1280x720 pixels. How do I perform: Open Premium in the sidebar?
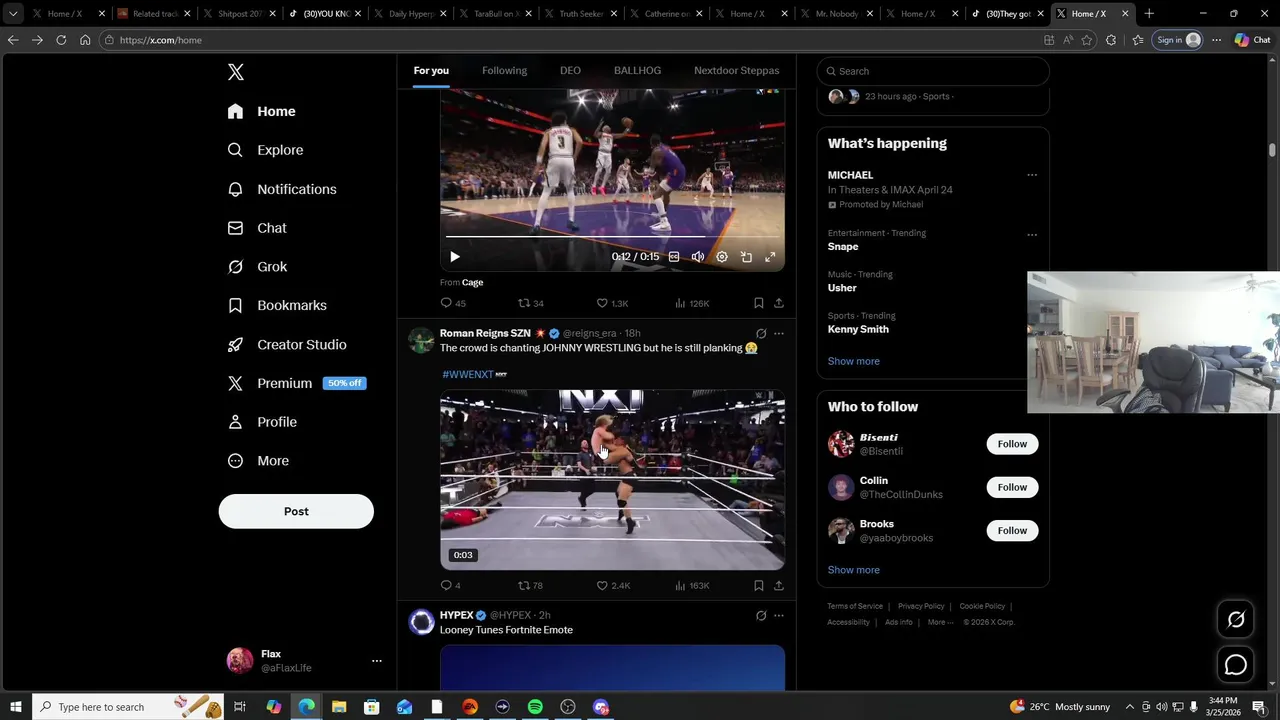tap(296, 383)
